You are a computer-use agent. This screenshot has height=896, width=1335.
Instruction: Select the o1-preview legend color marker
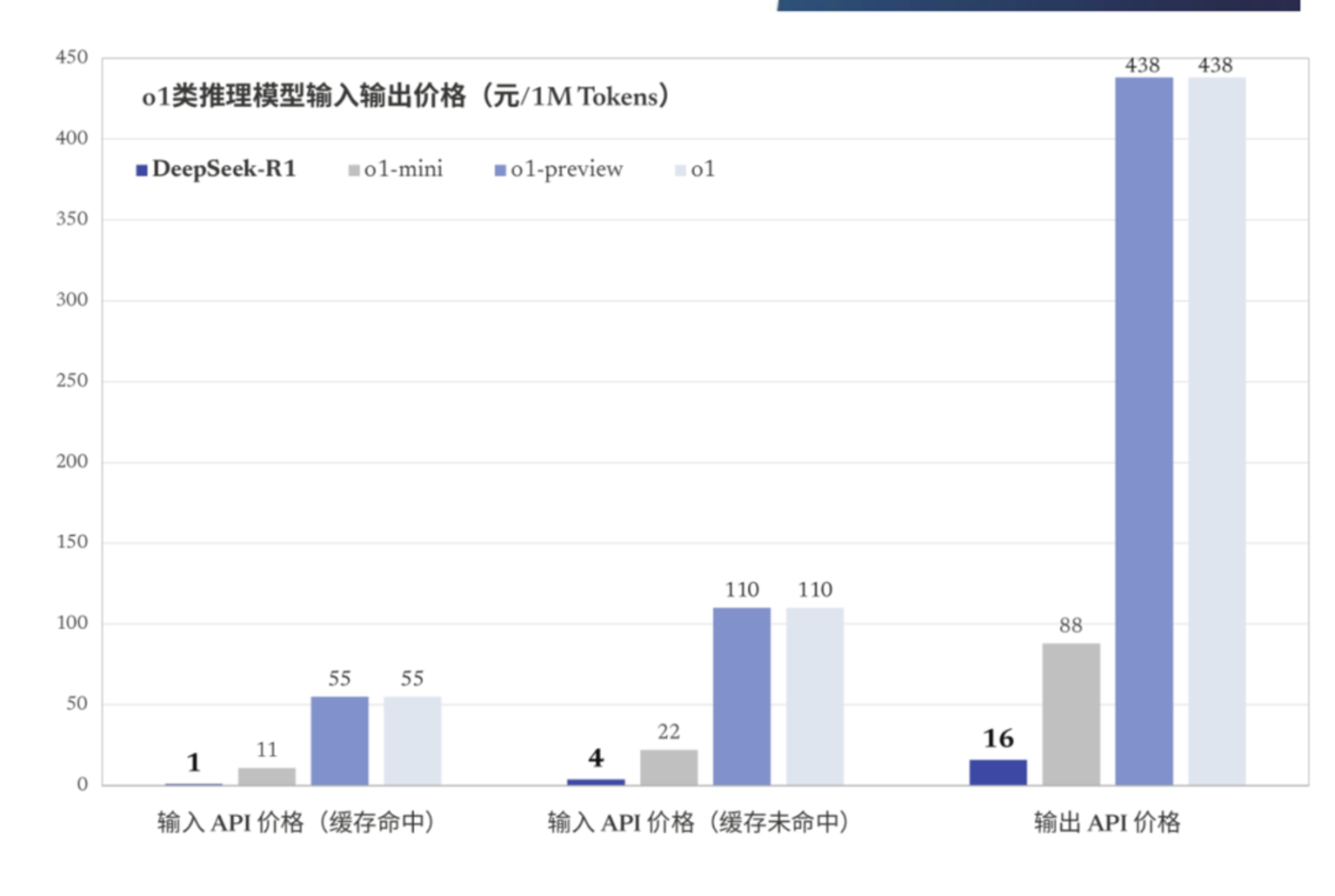[500, 171]
